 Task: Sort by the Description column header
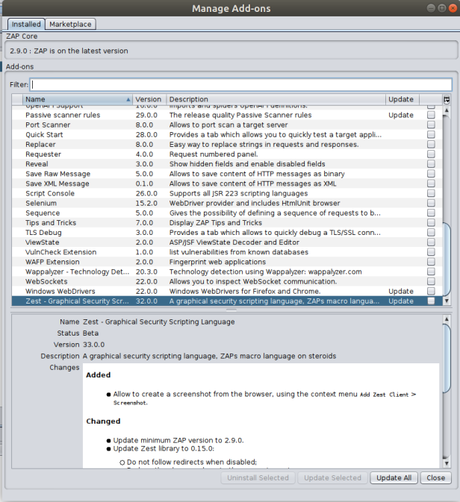click(x=276, y=99)
